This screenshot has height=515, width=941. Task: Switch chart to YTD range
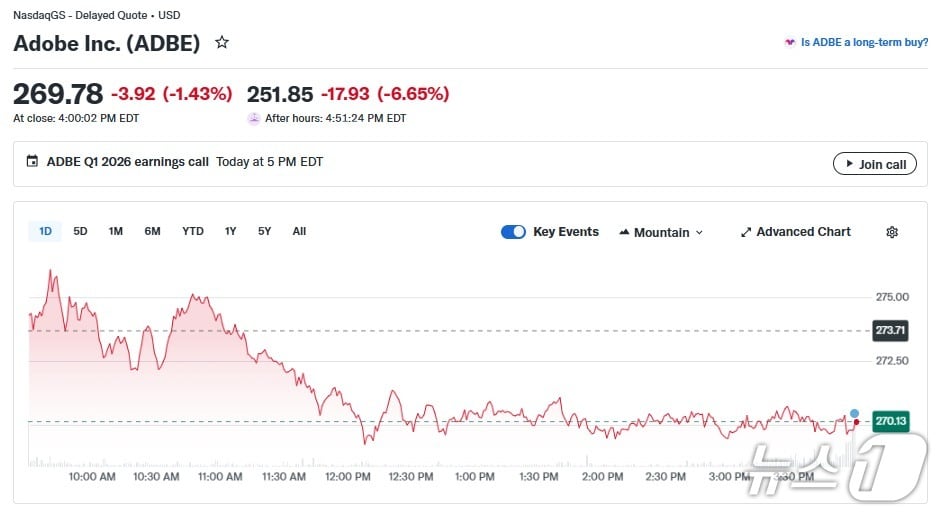tap(193, 232)
